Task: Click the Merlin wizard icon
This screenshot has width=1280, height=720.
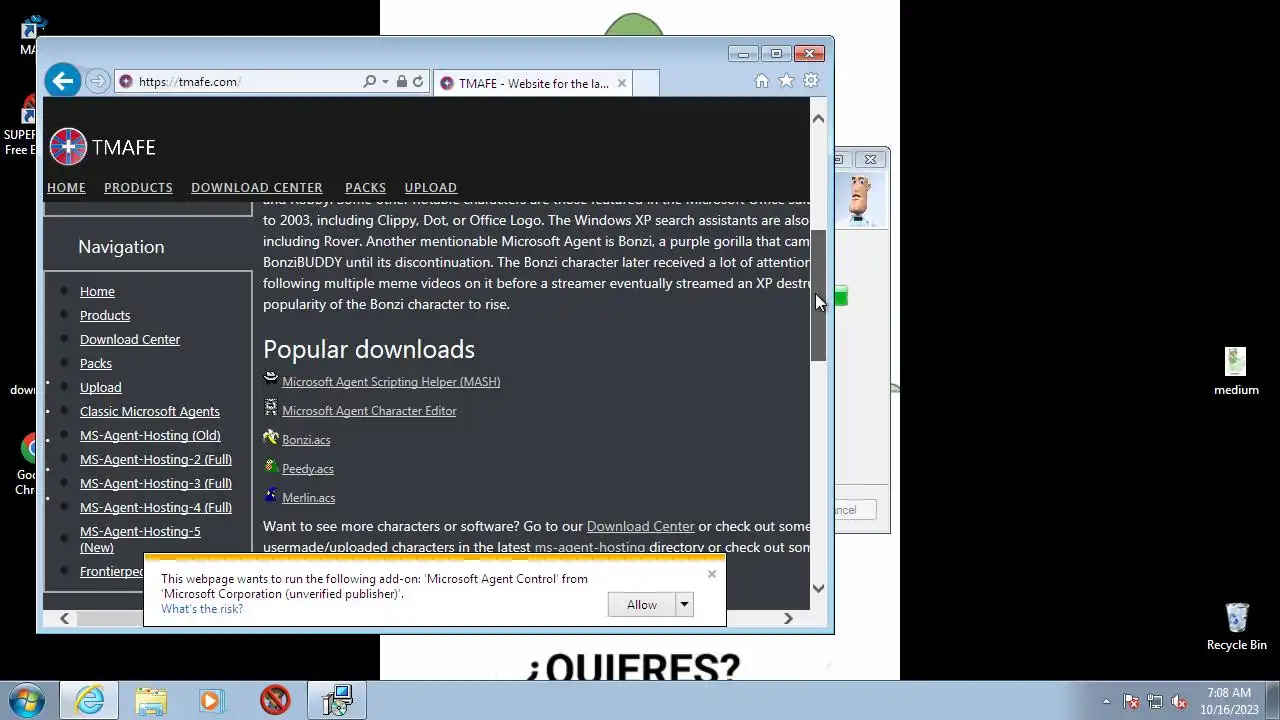Action: pyautogui.click(x=271, y=495)
